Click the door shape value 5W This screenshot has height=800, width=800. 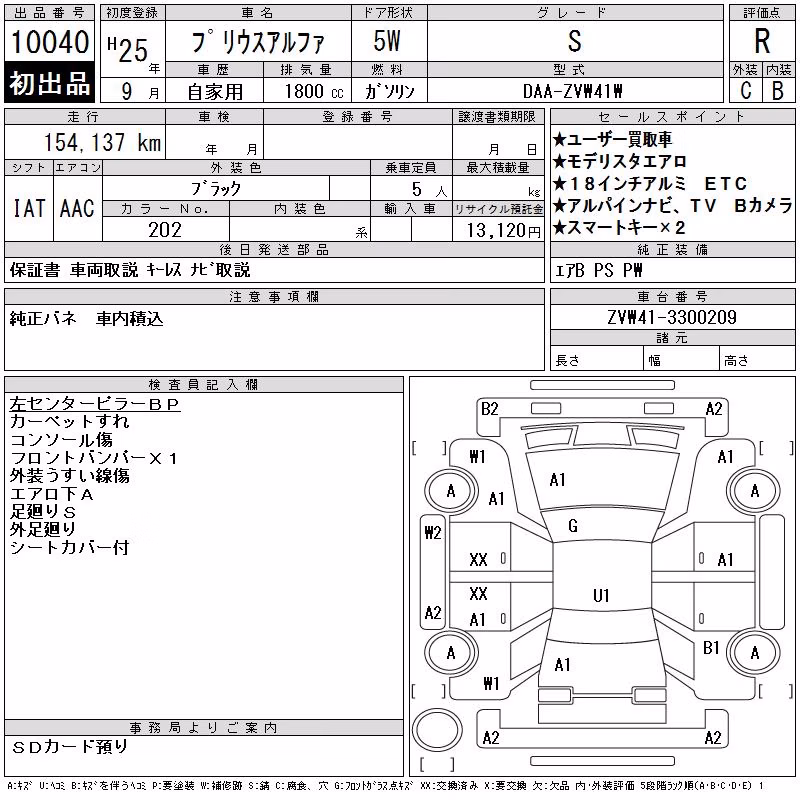tap(387, 41)
